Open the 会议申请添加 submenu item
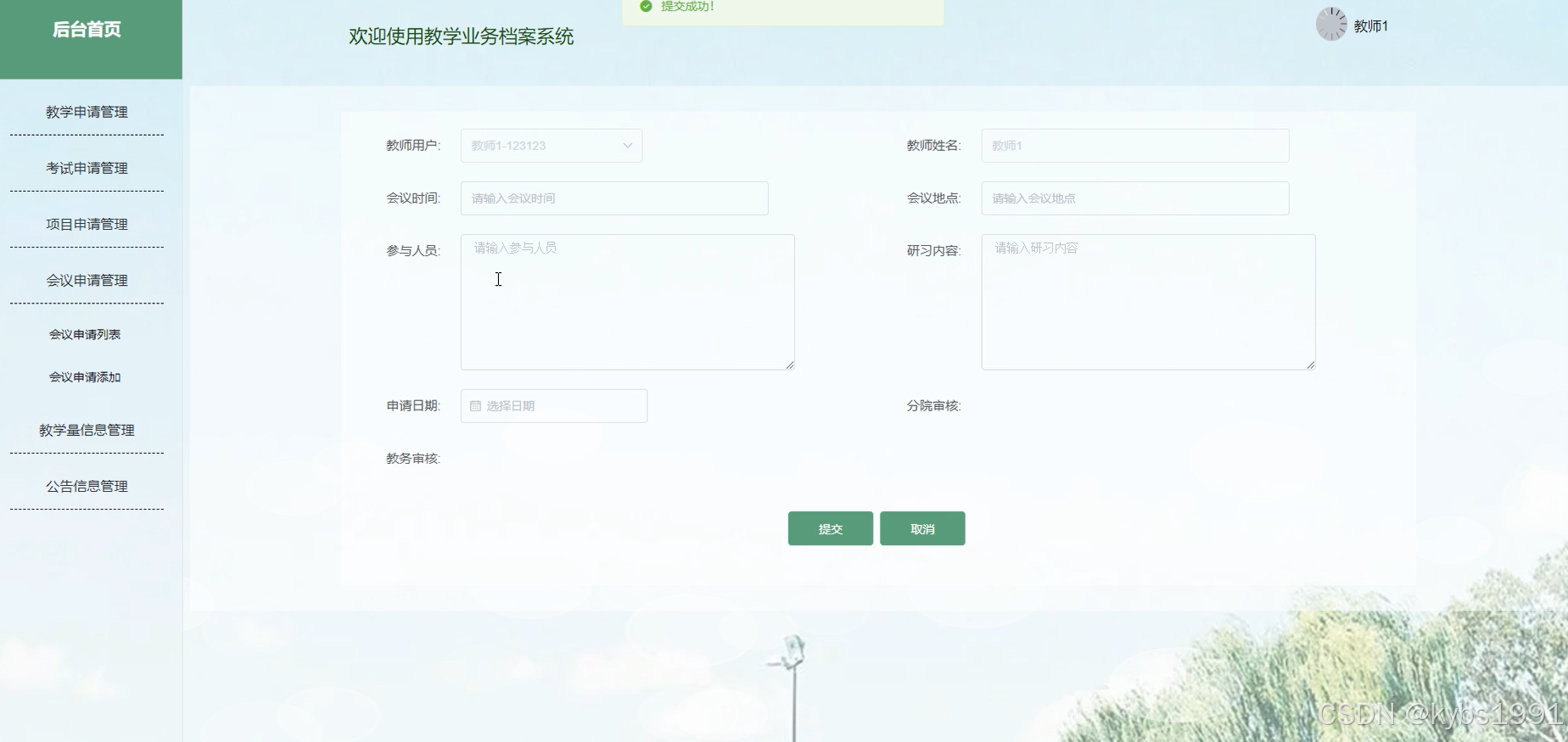1568x742 pixels. [x=85, y=377]
